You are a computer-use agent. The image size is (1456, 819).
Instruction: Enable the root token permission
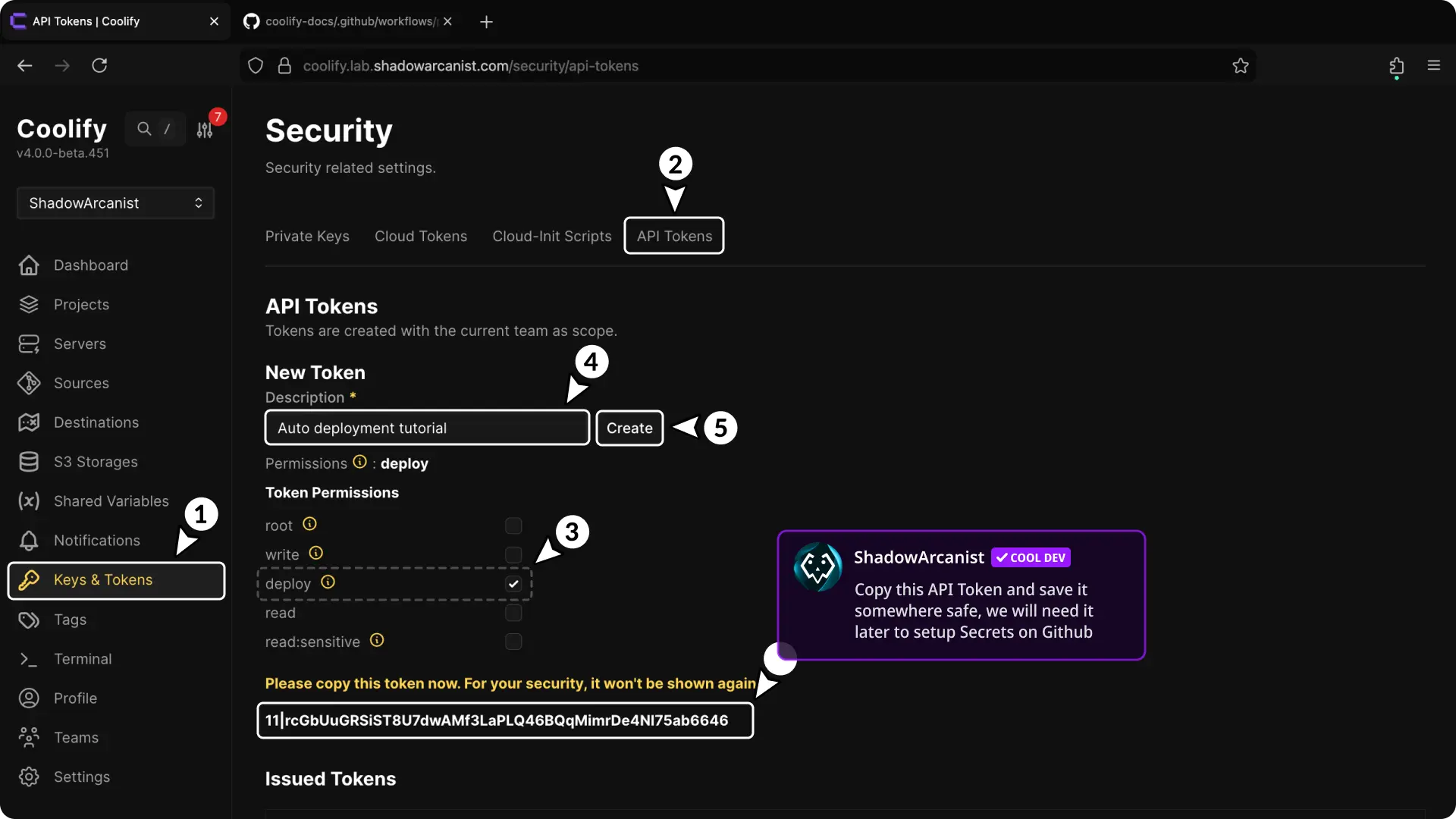point(513,524)
